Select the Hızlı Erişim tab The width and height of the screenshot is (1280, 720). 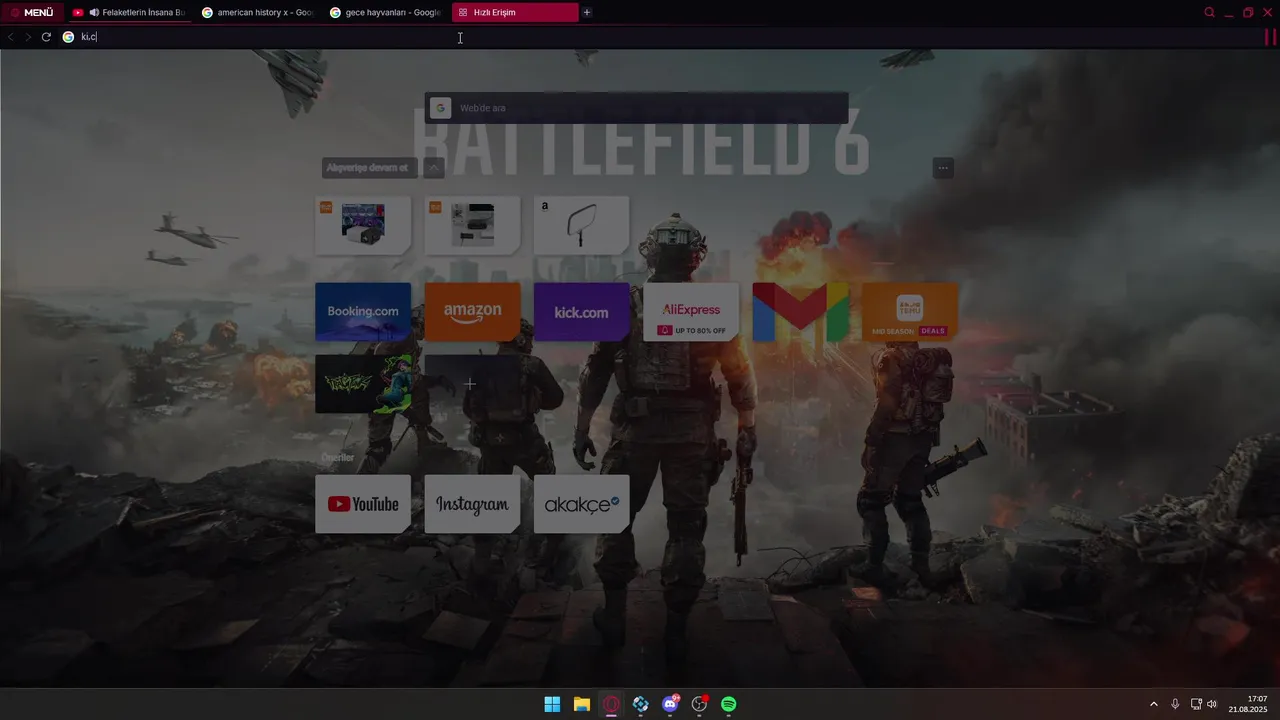pos(514,12)
